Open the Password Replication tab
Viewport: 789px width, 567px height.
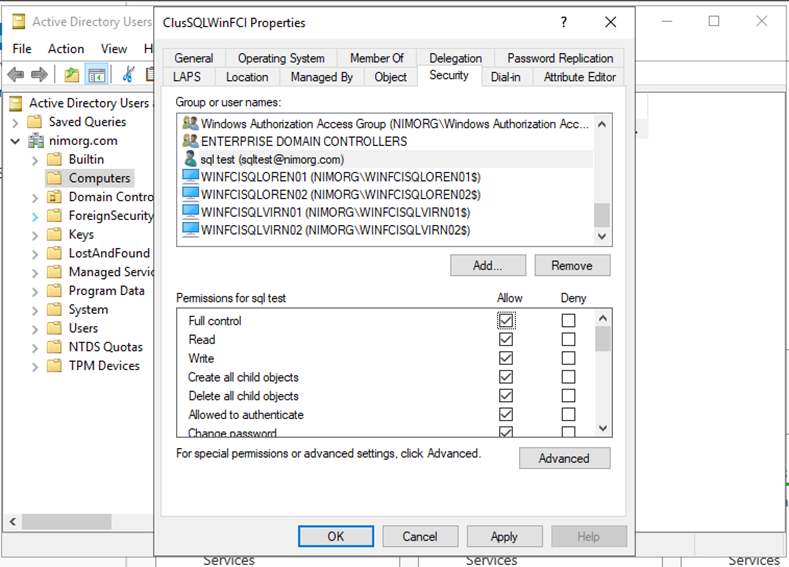pyautogui.click(x=560, y=58)
